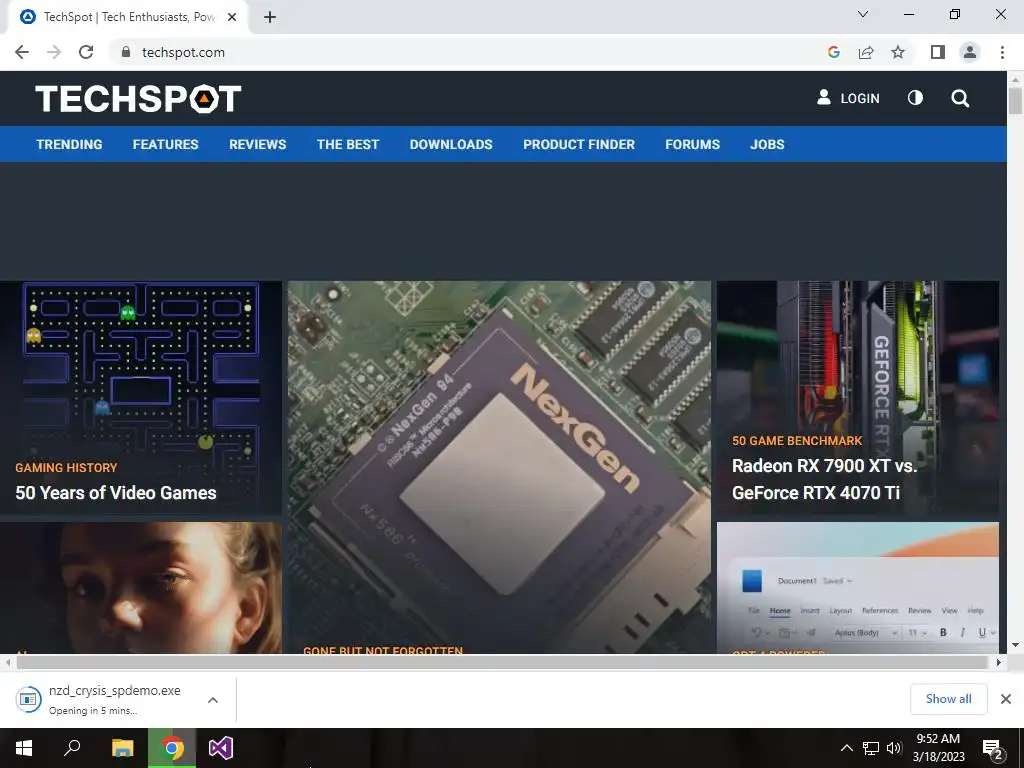Go to DOWNLOADS
Viewport: 1024px width, 768px height.
coord(451,144)
